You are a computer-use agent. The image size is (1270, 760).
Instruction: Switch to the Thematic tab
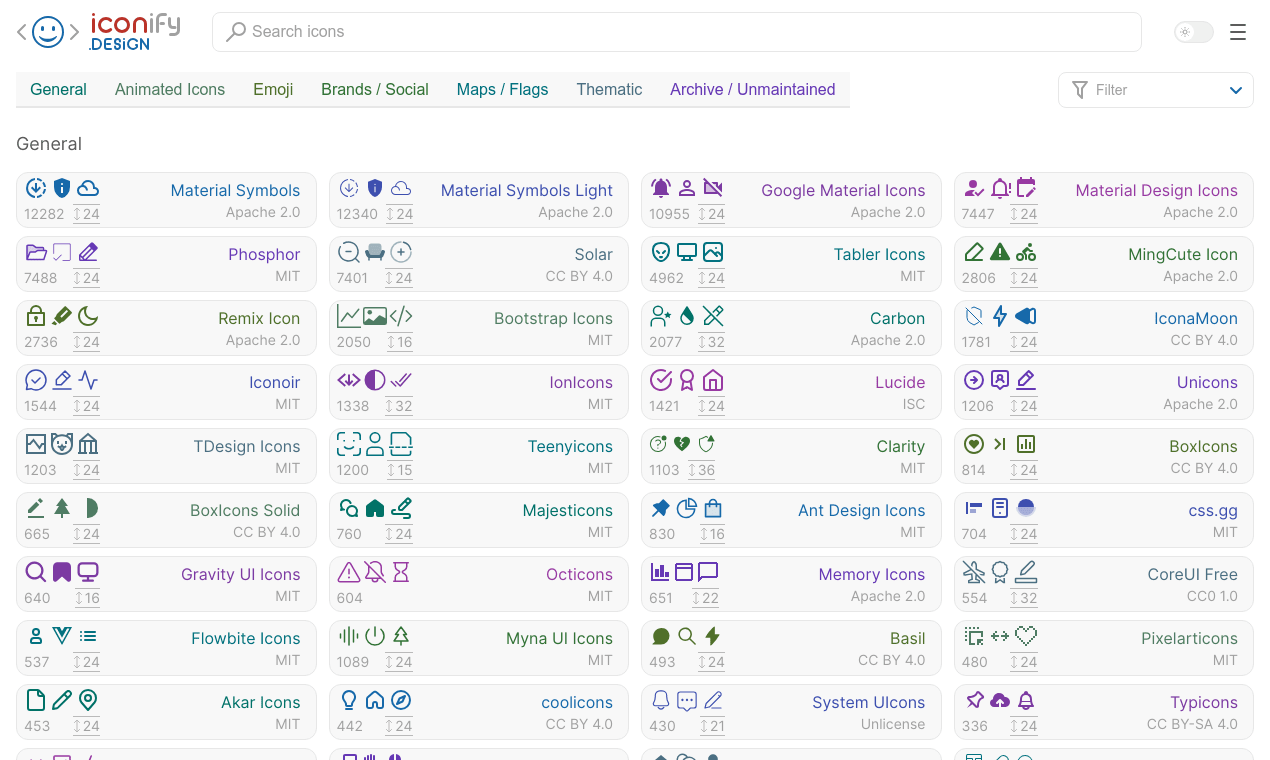point(609,89)
